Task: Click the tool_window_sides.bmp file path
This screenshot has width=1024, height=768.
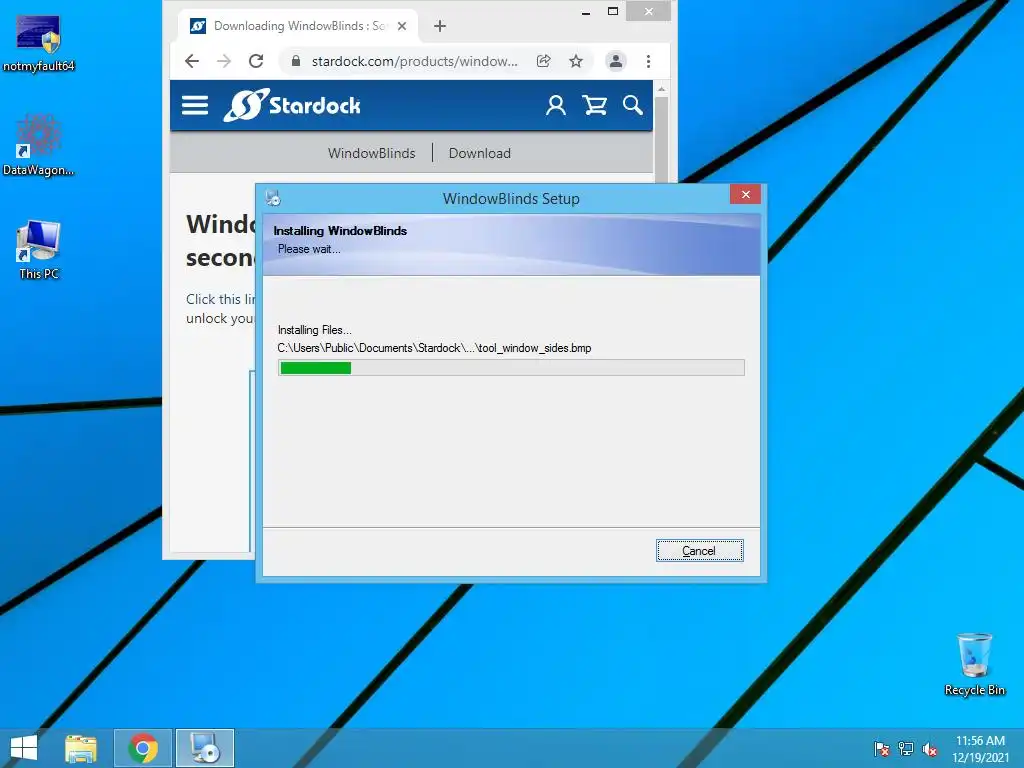Action: tap(434, 348)
